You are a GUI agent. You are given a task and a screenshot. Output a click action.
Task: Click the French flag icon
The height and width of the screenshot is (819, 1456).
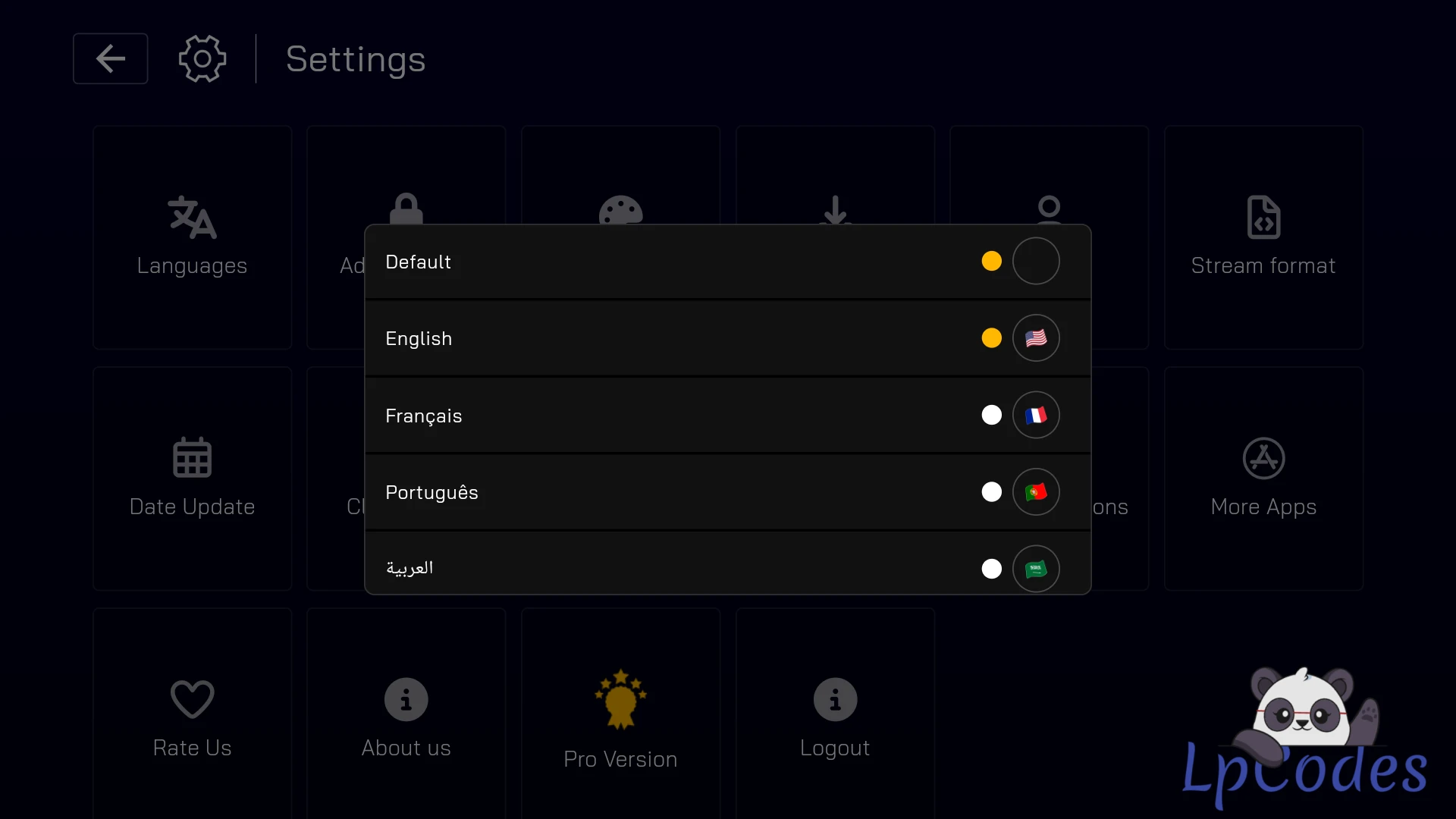[x=1036, y=415]
